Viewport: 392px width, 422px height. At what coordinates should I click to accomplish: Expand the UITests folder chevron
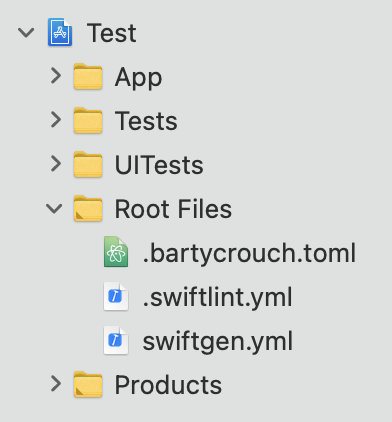(x=56, y=163)
